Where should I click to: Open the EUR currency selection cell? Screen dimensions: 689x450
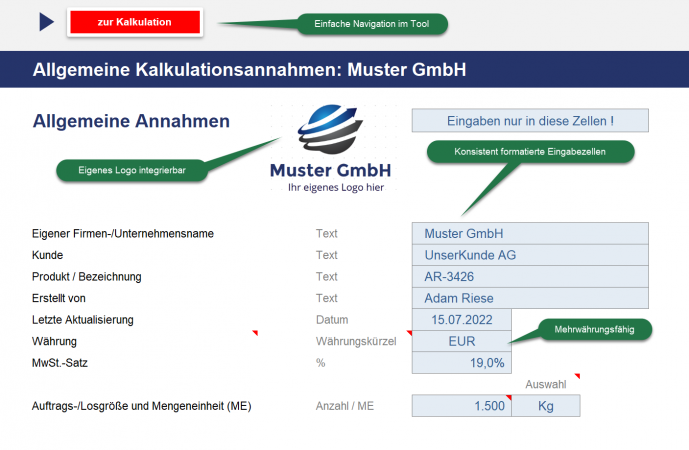click(461, 341)
